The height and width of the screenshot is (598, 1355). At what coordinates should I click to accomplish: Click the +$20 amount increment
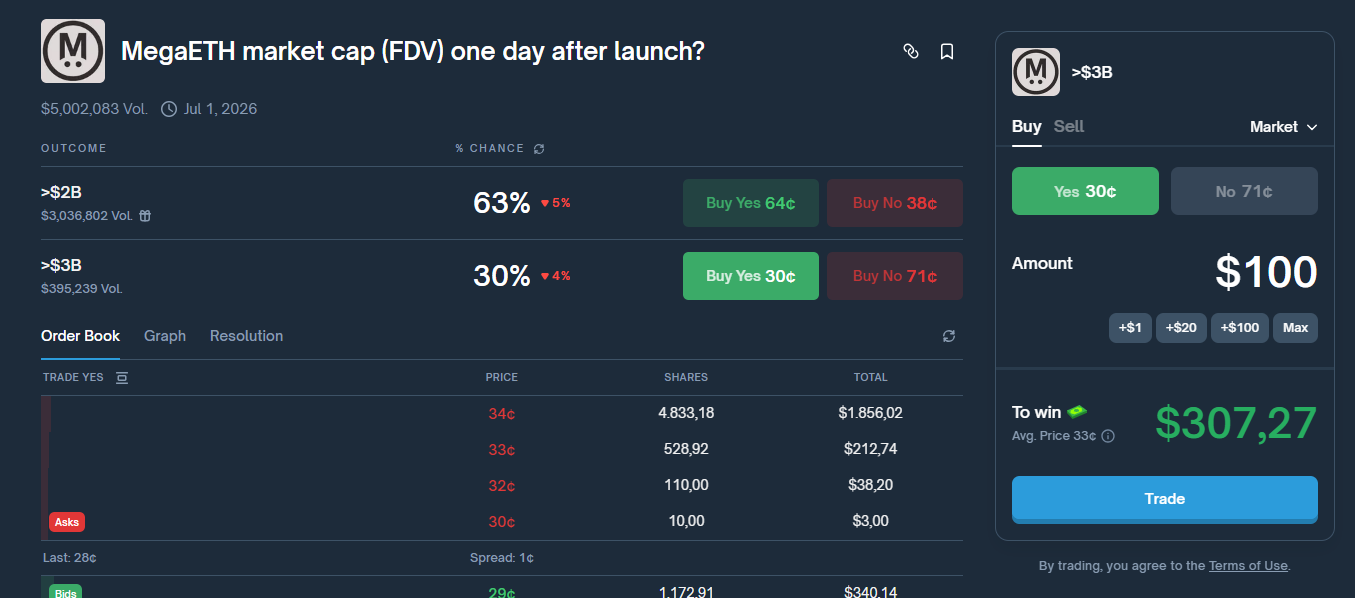tap(1181, 327)
